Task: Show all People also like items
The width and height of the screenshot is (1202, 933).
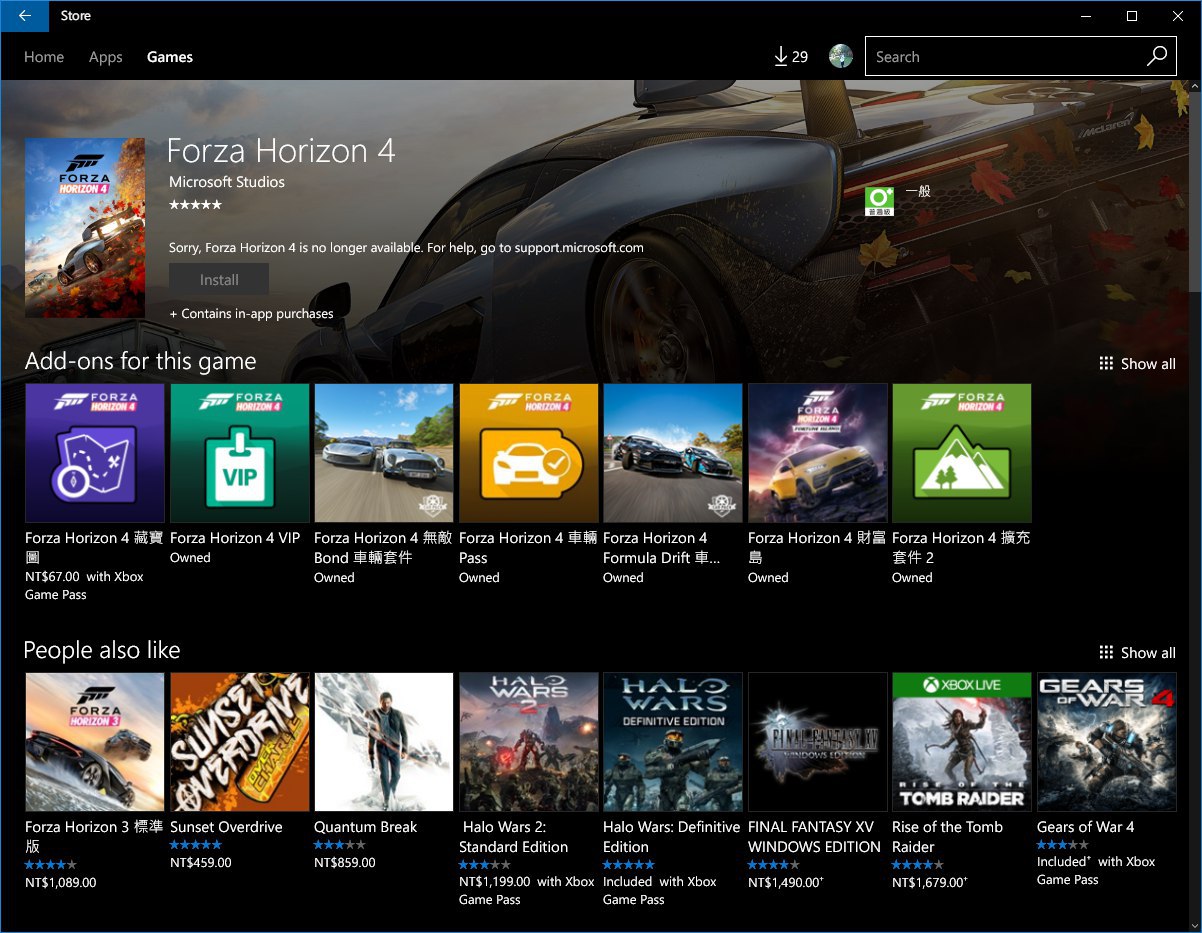Action: pyautogui.click(x=1137, y=653)
